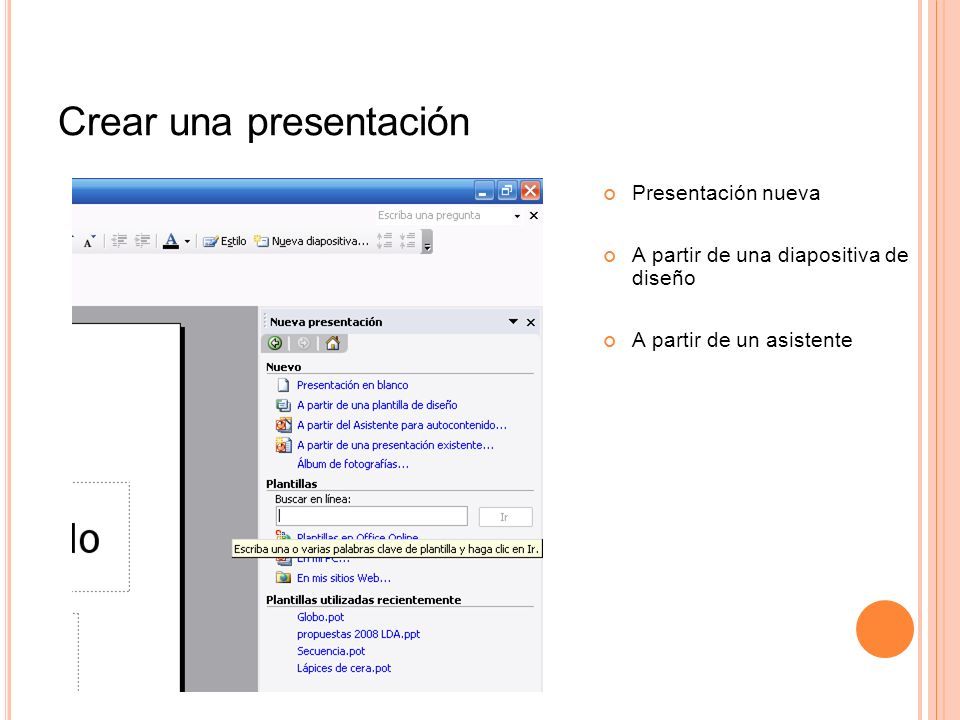Click the Estilo toolbar button
This screenshot has width=960, height=720.
225,241
